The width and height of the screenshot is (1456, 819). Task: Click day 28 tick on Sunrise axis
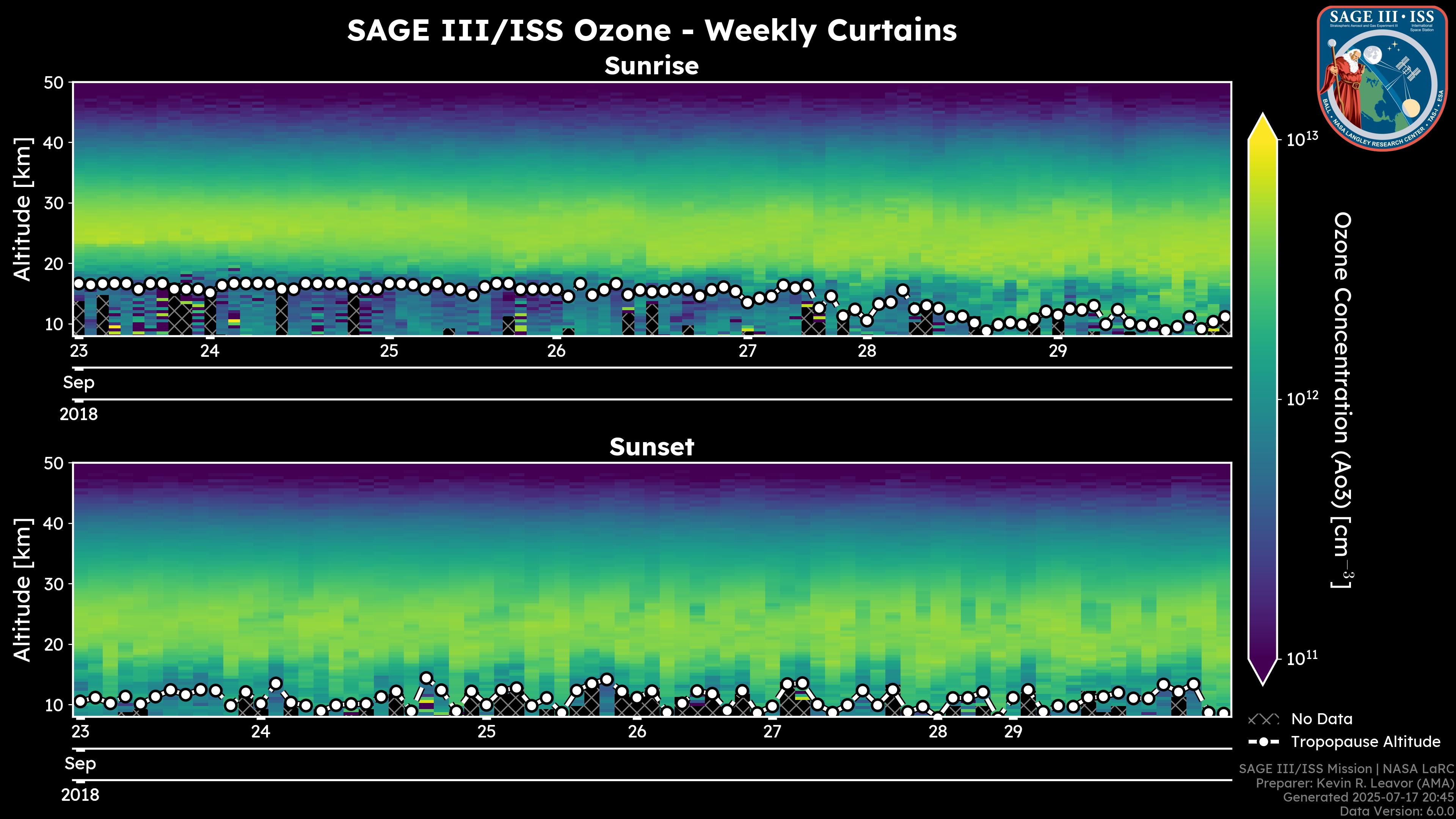tap(866, 351)
